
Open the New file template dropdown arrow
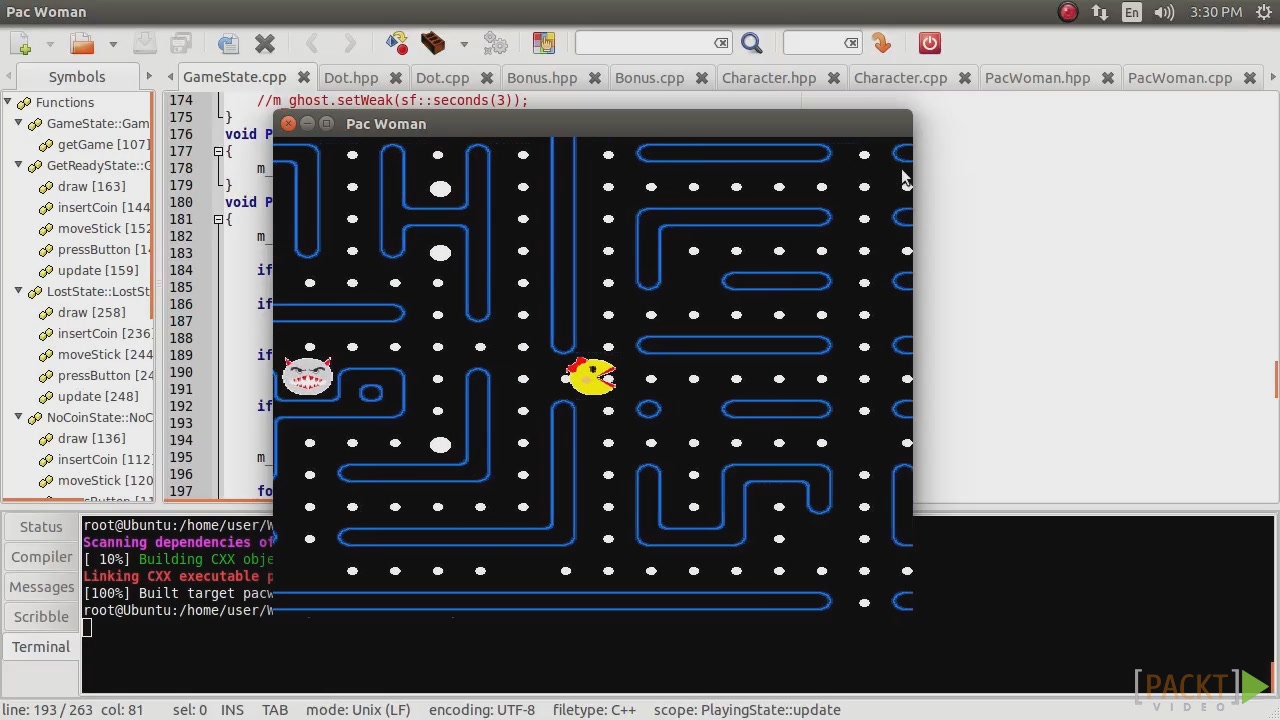(49, 44)
